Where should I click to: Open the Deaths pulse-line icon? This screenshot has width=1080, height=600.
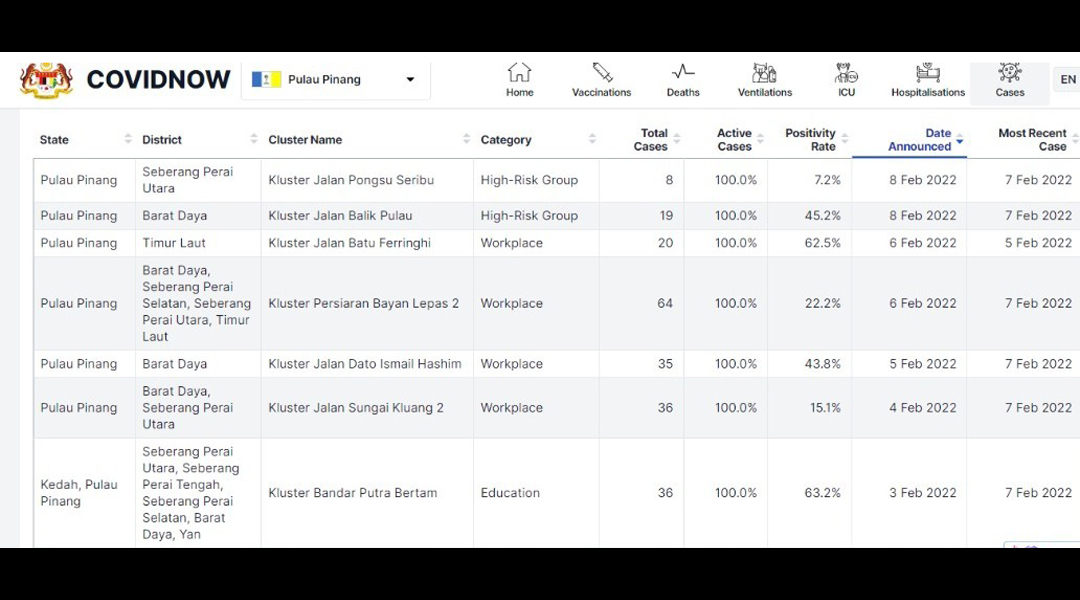pyautogui.click(x=683, y=72)
